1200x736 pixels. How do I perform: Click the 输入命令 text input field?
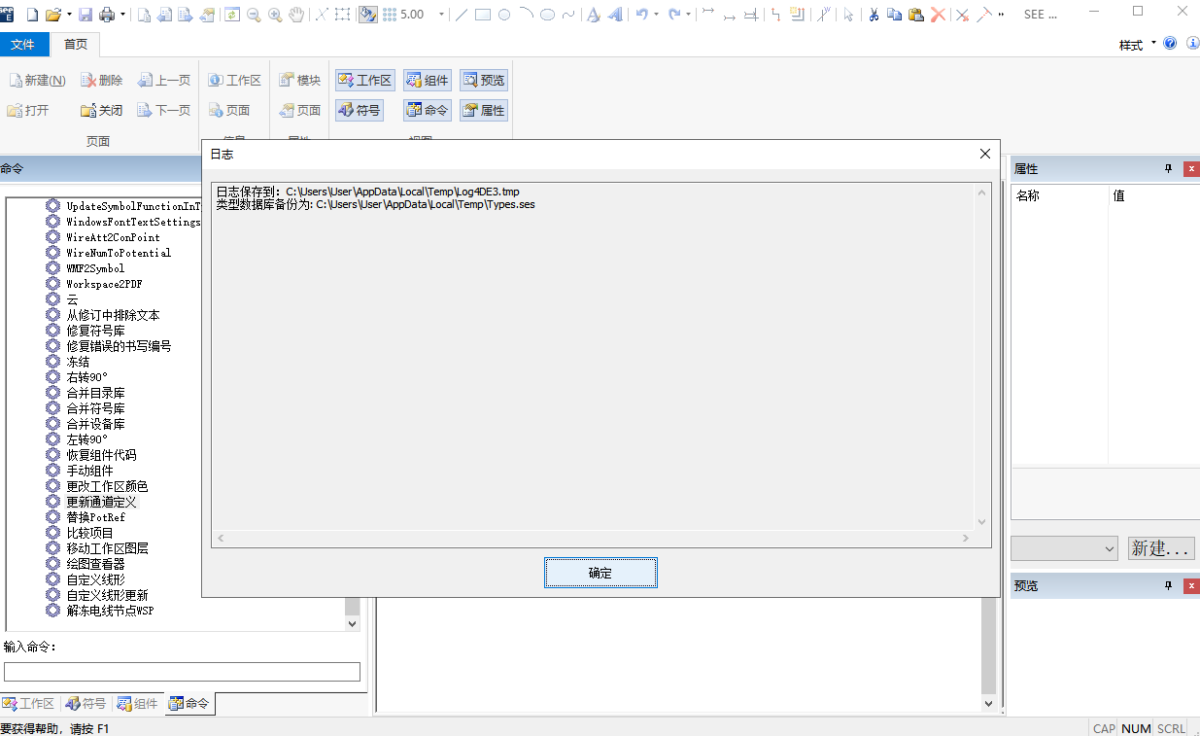(182, 672)
